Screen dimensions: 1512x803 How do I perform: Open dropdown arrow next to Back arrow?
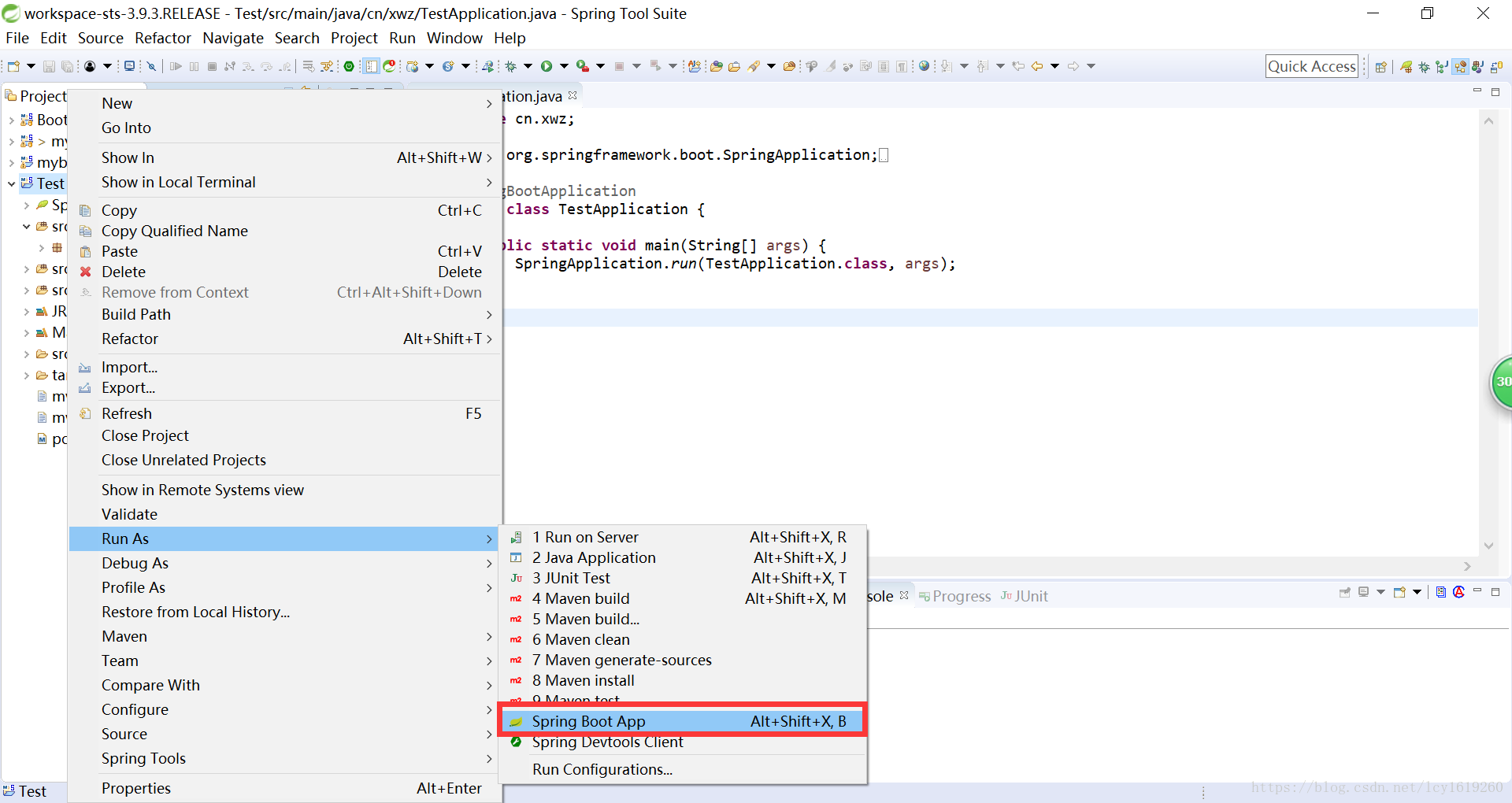(x=1054, y=66)
